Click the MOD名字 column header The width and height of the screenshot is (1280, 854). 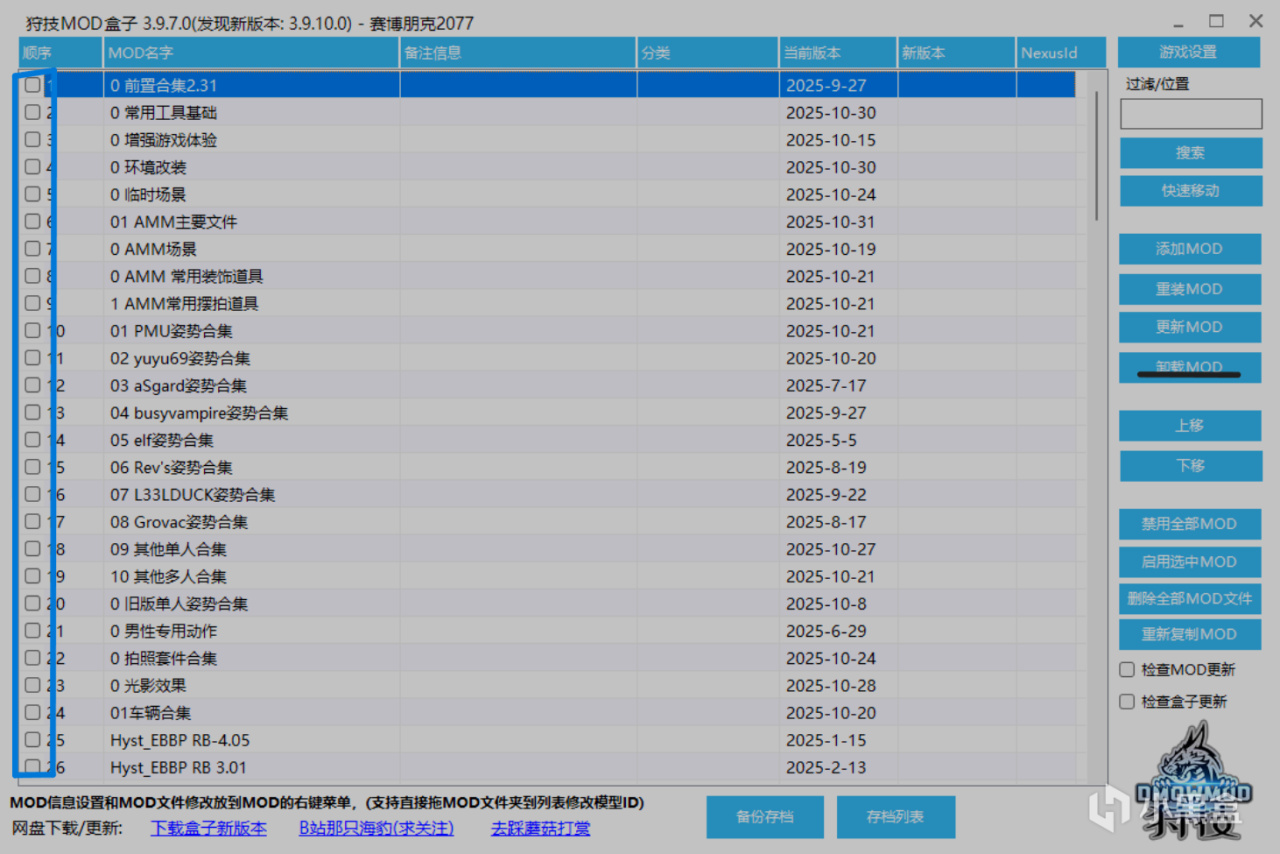pyautogui.click(x=251, y=53)
